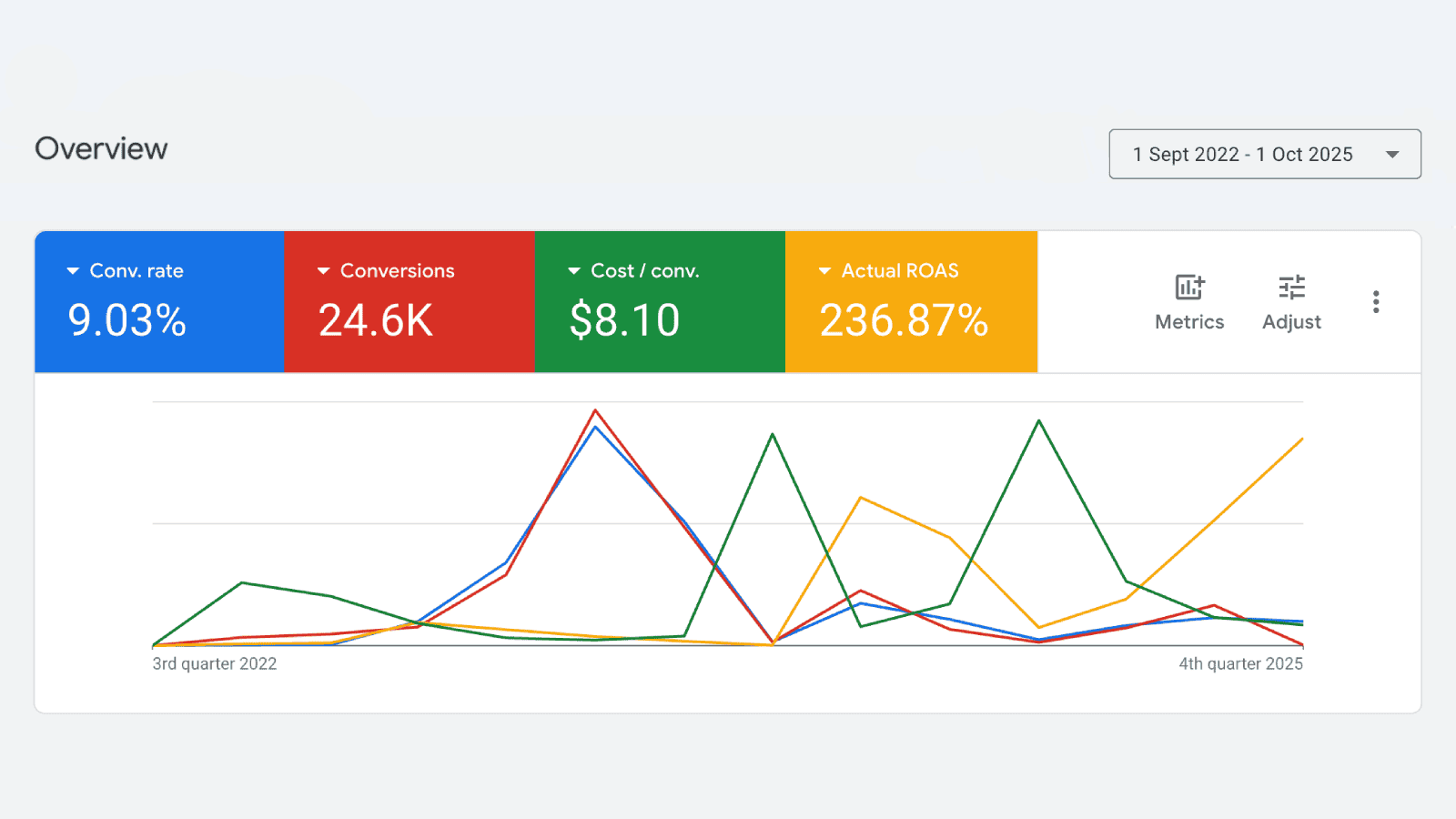Image resolution: width=1456 pixels, height=819 pixels.
Task: Click the 4th quarter 2025 axis label
Action: [1240, 664]
